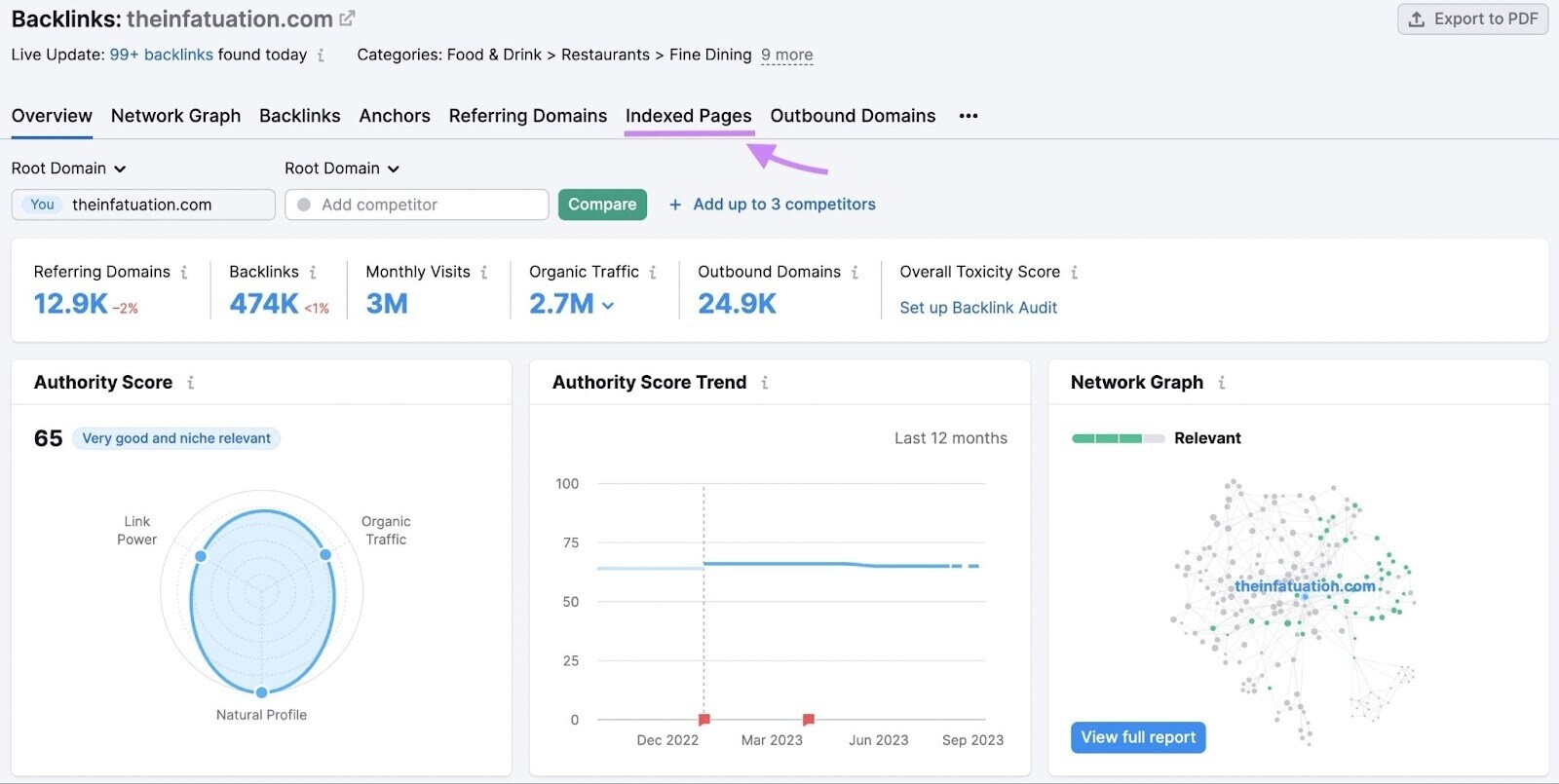Screen dimensions: 1559x784
Task: Click info icon beside Authority Score title
Action: (x=191, y=383)
